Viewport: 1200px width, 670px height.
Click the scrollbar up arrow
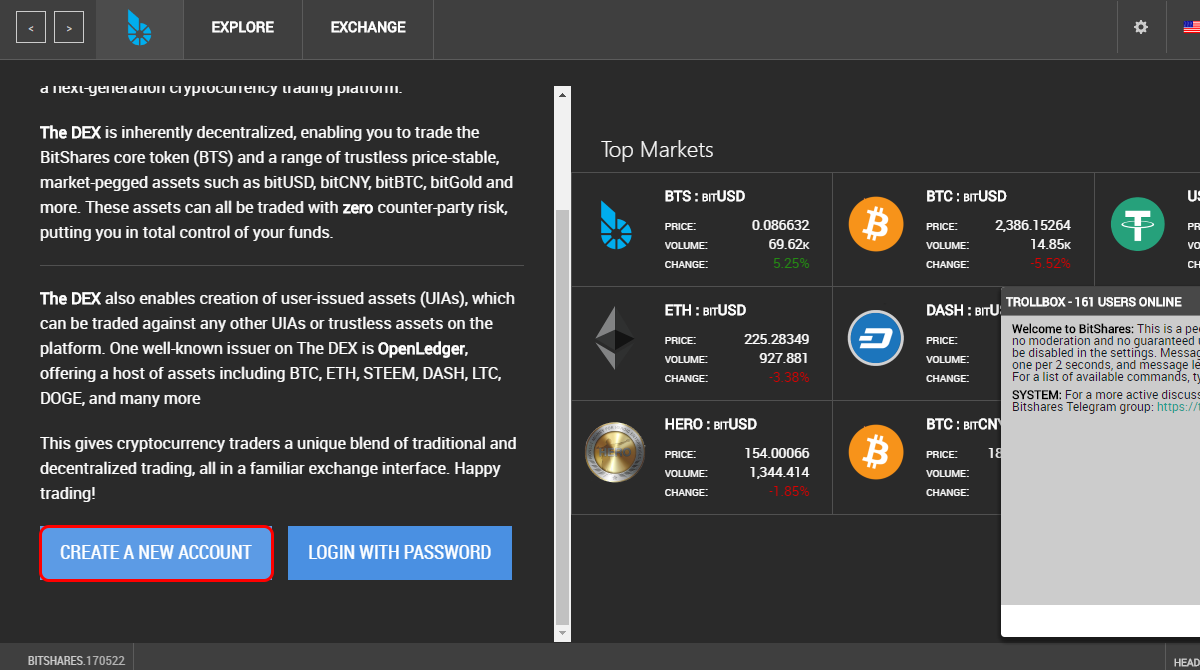[x=562, y=94]
